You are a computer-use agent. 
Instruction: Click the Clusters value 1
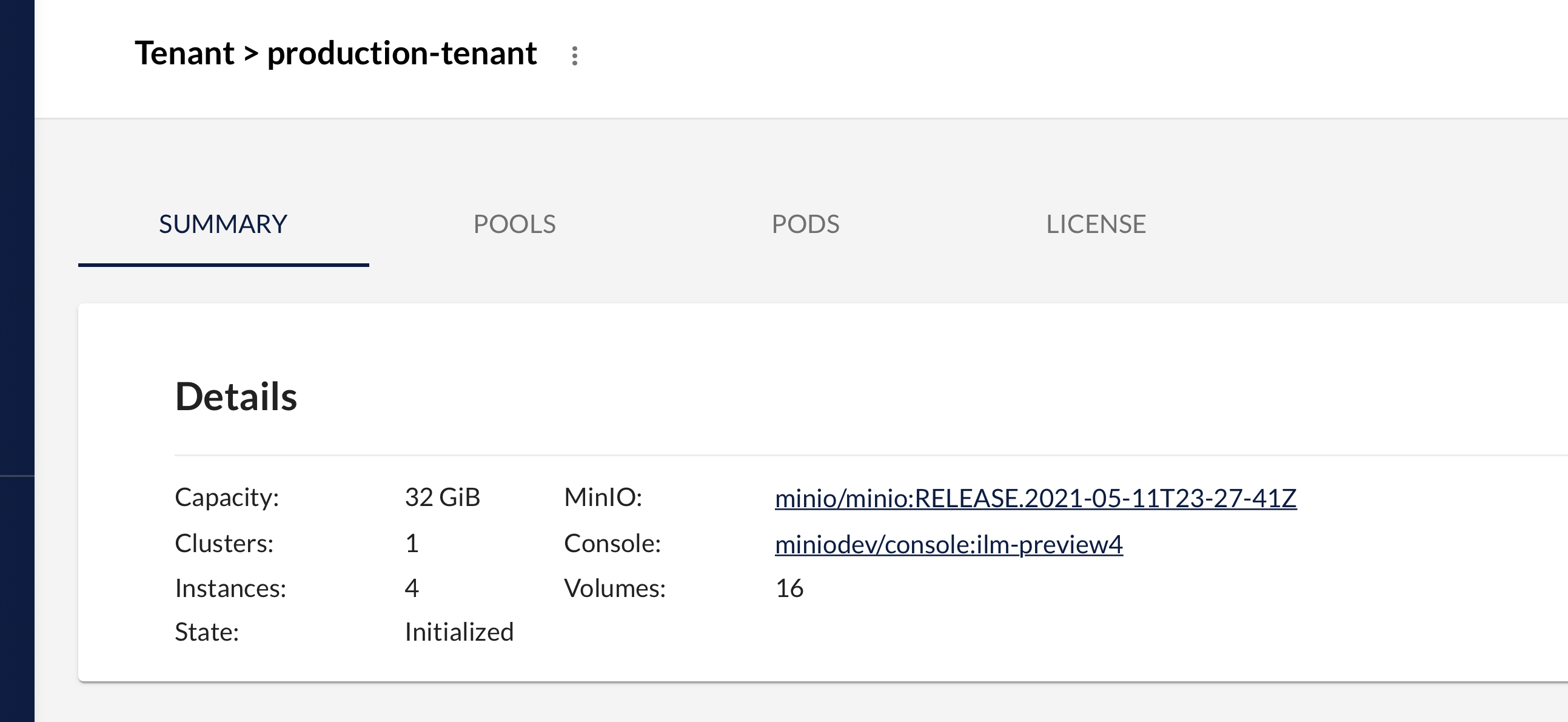(x=412, y=543)
